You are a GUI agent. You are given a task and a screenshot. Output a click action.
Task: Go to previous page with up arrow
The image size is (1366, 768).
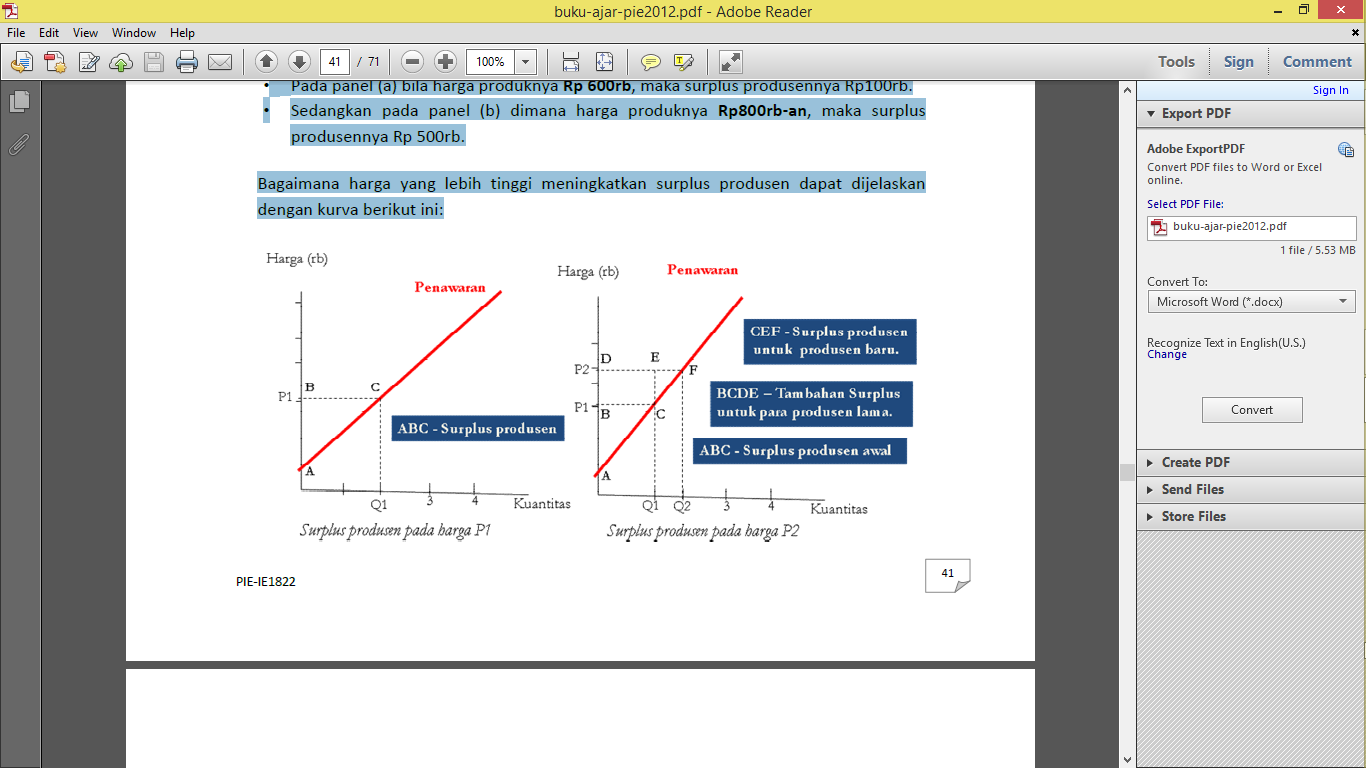266,62
